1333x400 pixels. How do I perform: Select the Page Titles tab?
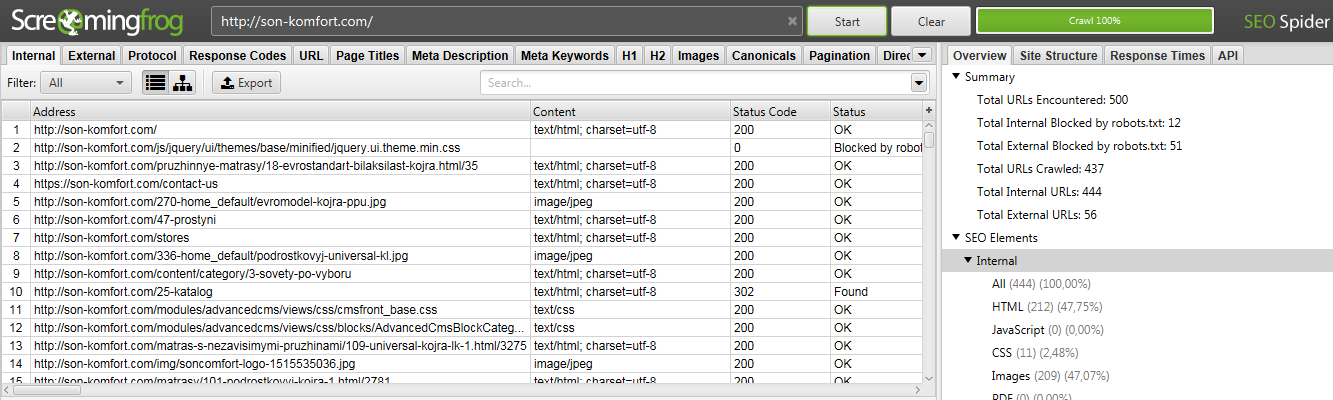(x=367, y=56)
